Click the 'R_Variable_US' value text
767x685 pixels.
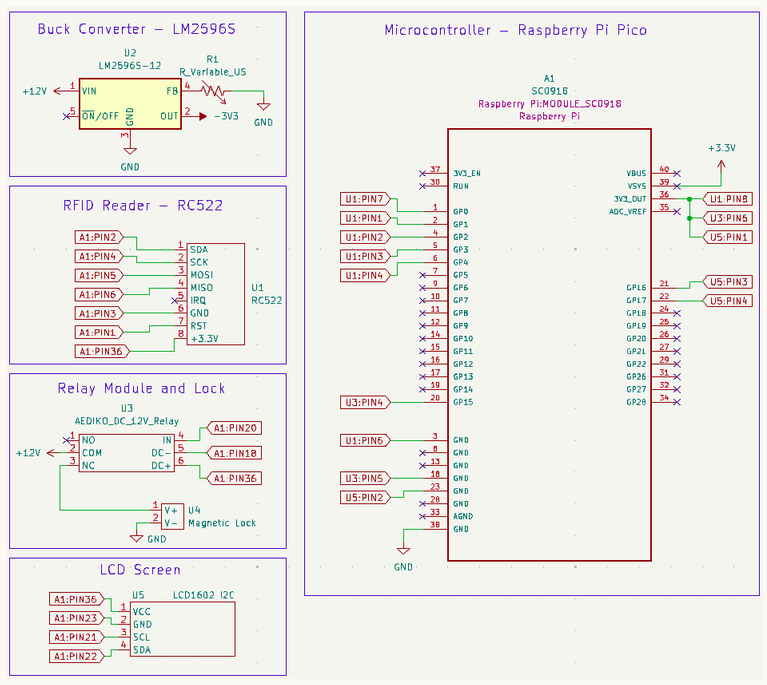click(x=213, y=72)
